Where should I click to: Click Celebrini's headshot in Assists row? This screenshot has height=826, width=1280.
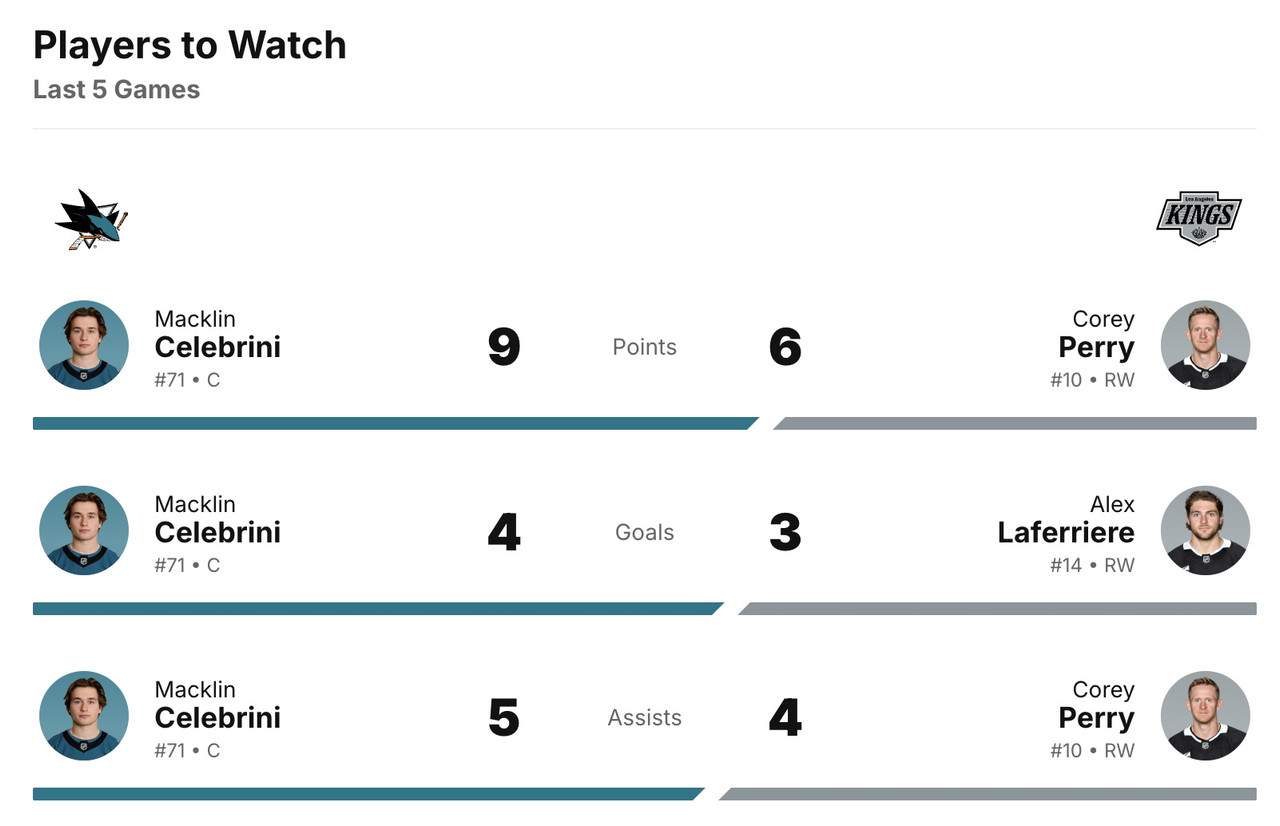84,716
